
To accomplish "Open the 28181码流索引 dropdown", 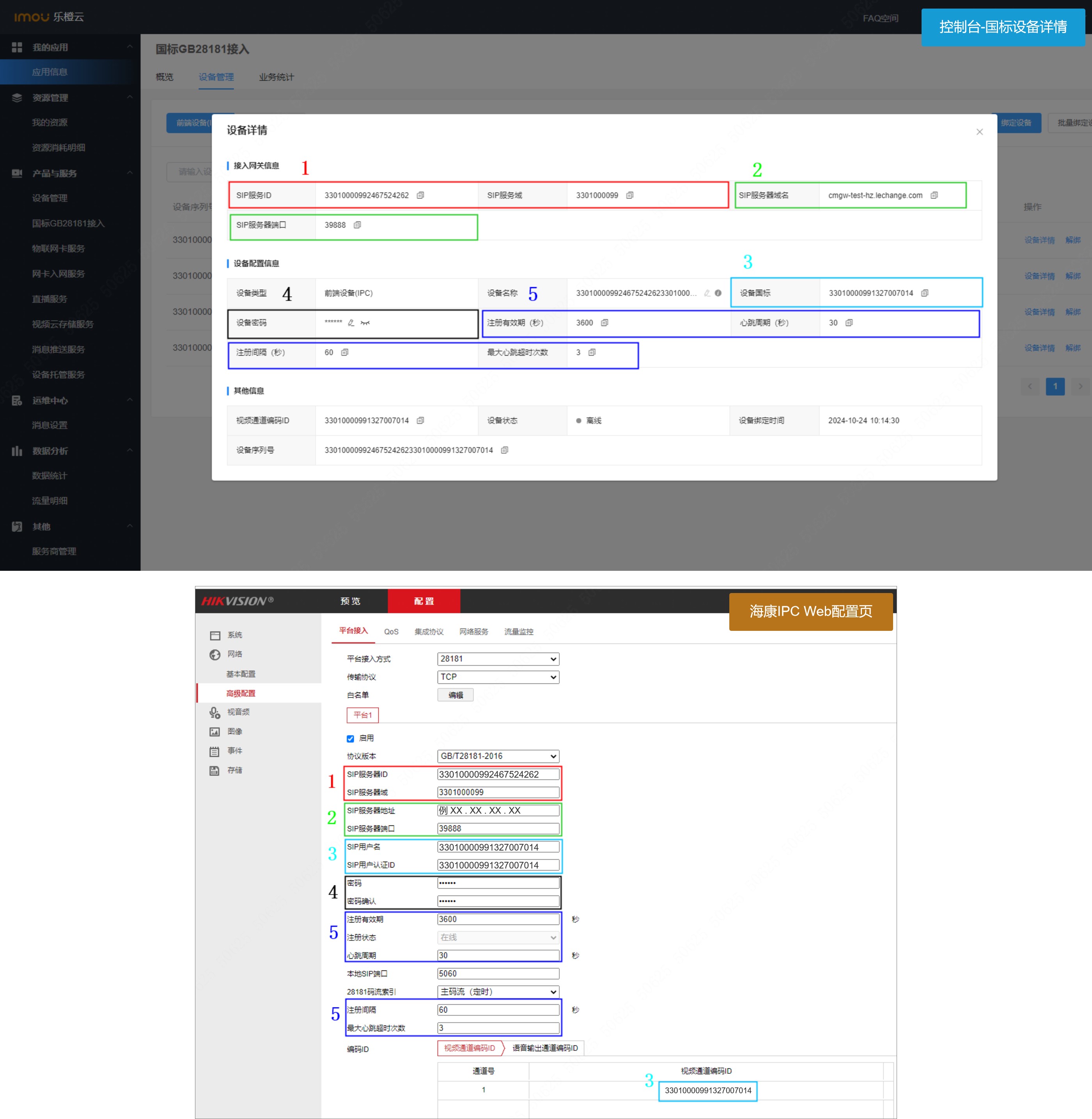I will point(498,992).
